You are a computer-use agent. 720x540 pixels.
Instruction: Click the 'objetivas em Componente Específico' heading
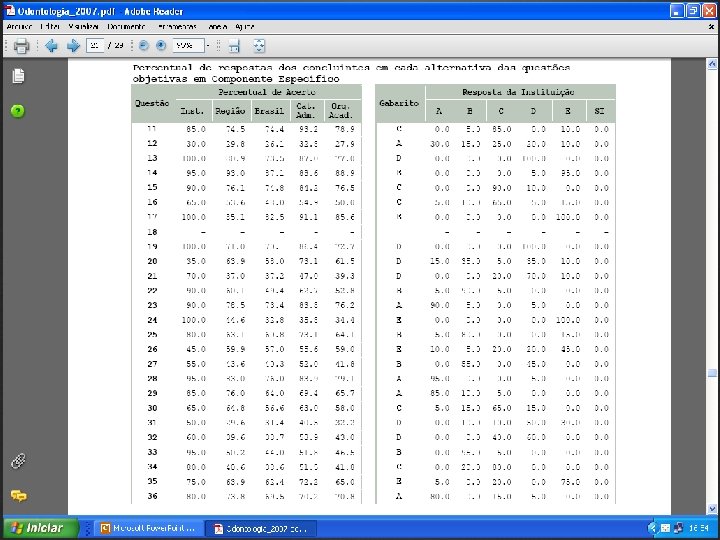pos(236,79)
